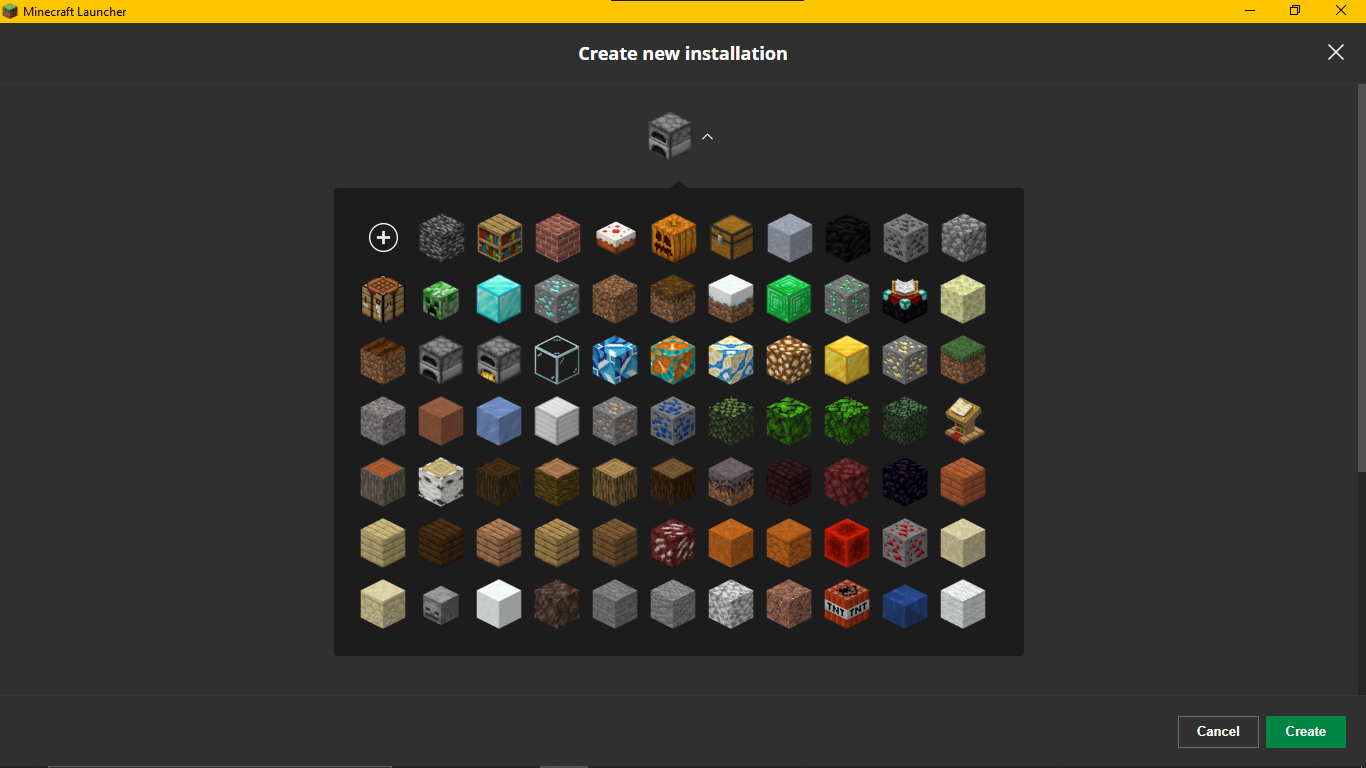The image size is (1366, 768).
Task: Pick the Lectern block icon
Action: 963,421
